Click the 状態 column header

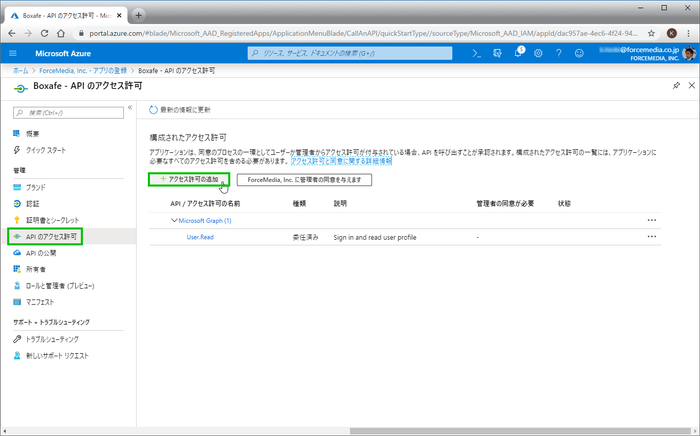(x=564, y=203)
